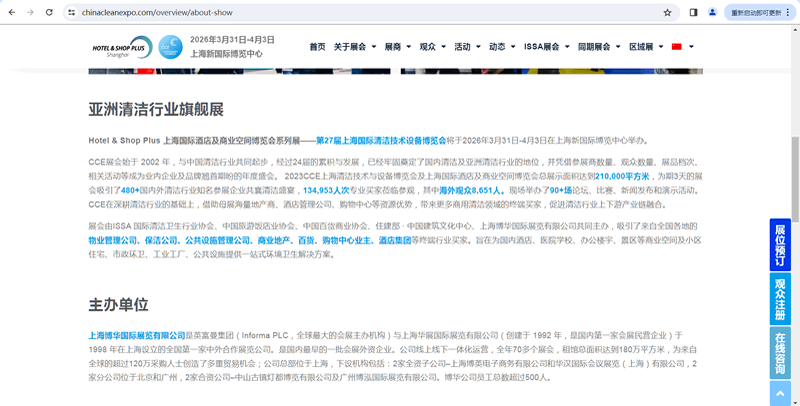The width and height of the screenshot is (800, 406).
Task: Open the 在线咨询 floating button
Action: point(781,352)
